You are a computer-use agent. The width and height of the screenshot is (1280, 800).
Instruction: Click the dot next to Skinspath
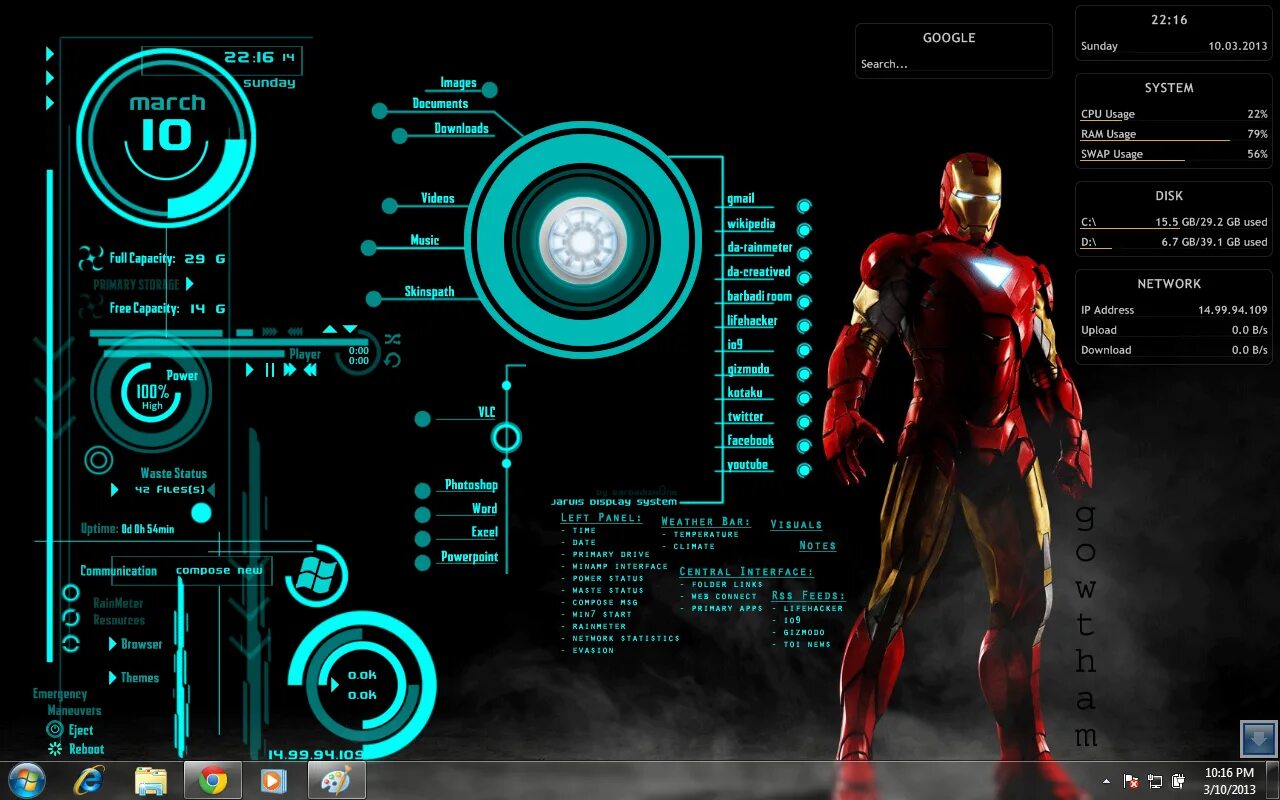(373, 298)
